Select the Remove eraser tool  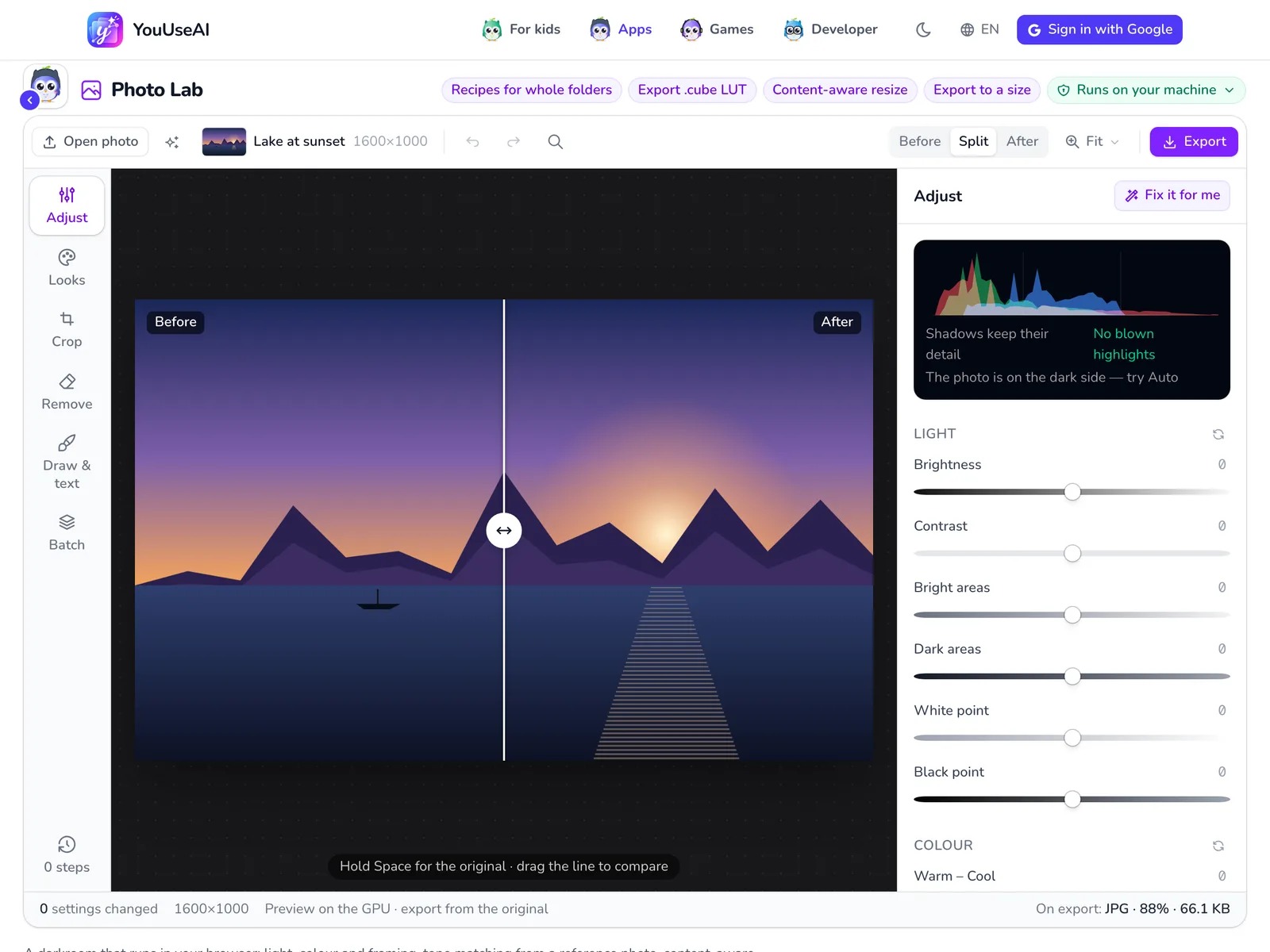tap(67, 392)
